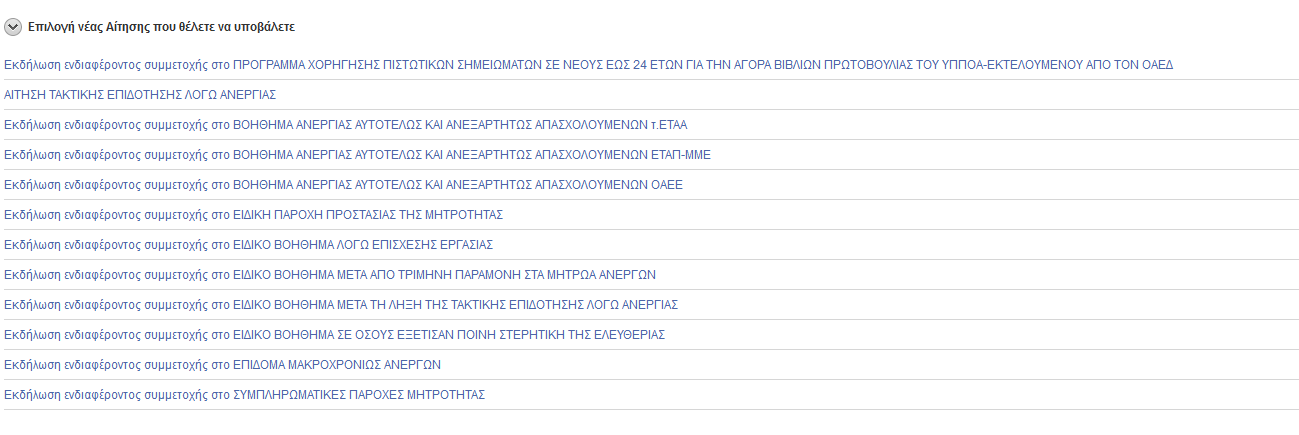Select the ΒΟΗΘΗΜΑ ΑΝΕΡΓΙΑΣ τ.ΕΤΑΑ application link
The width and height of the screenshot is (1299, 435).
click(x=345, y=124)
